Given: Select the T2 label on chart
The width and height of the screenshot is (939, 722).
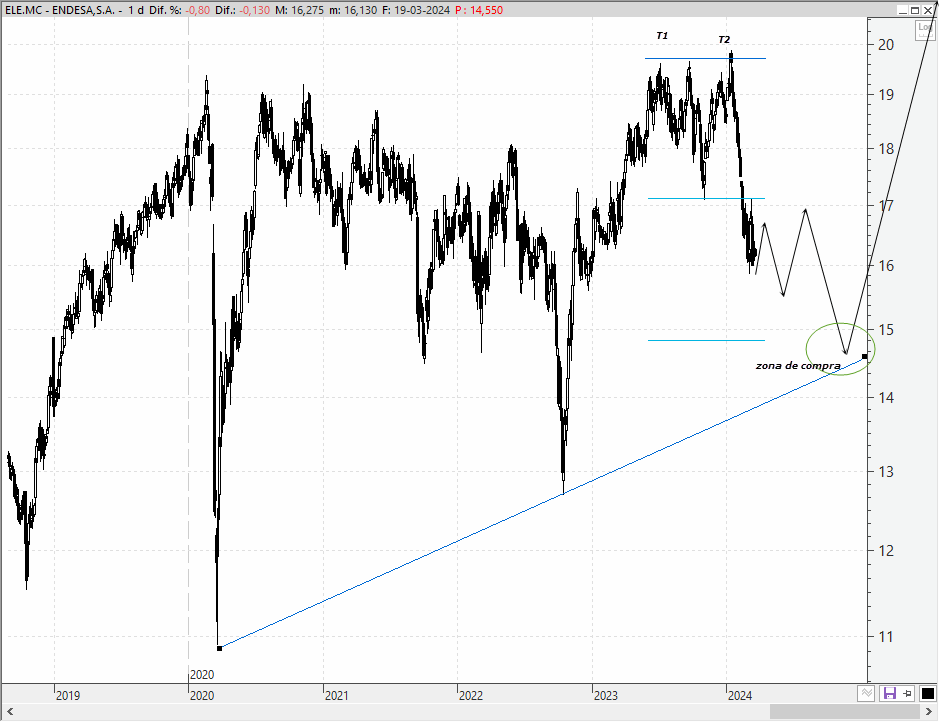Looking at the screenshot, I should tap(724, 40).
